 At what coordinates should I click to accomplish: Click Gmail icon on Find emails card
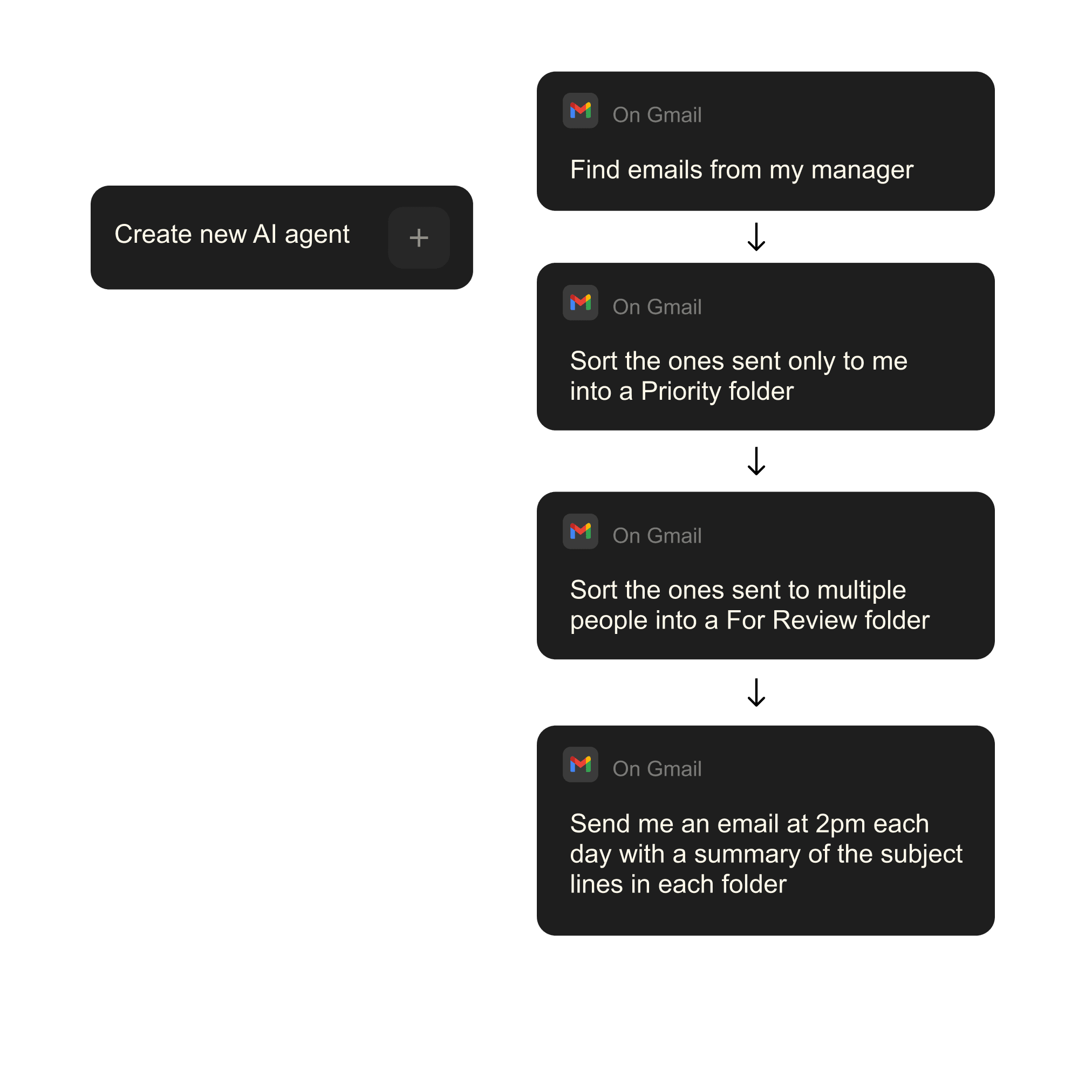click(x=581, y=110)
